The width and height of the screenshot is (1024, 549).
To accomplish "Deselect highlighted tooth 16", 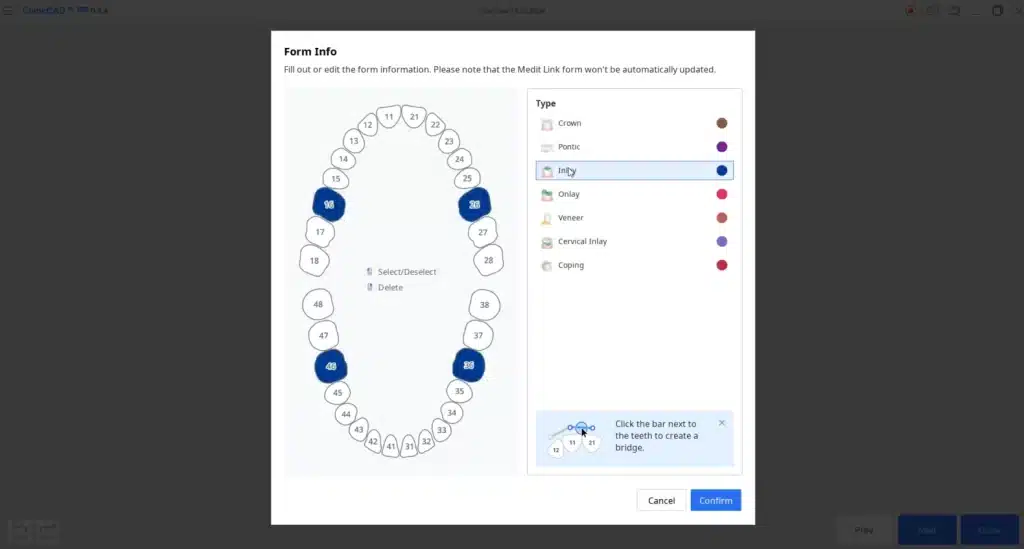I will pyautogui.click(x=328, y=205).
